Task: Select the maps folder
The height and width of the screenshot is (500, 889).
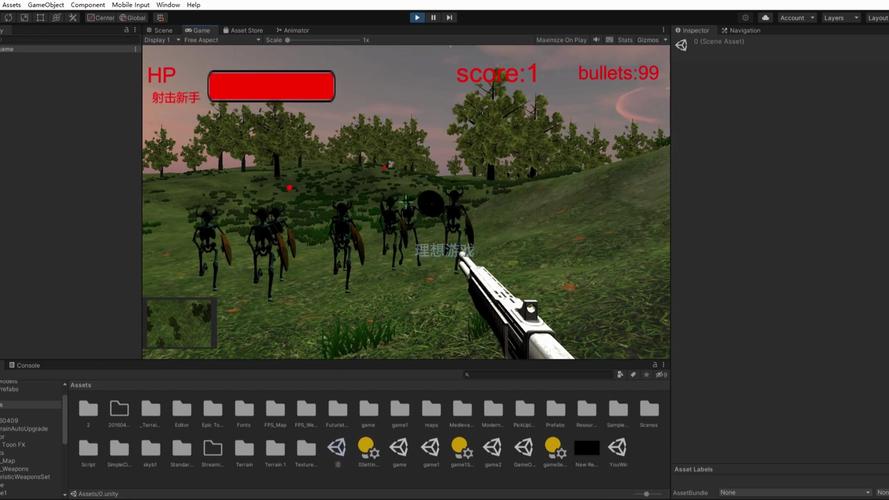Action: click(431, 413)
